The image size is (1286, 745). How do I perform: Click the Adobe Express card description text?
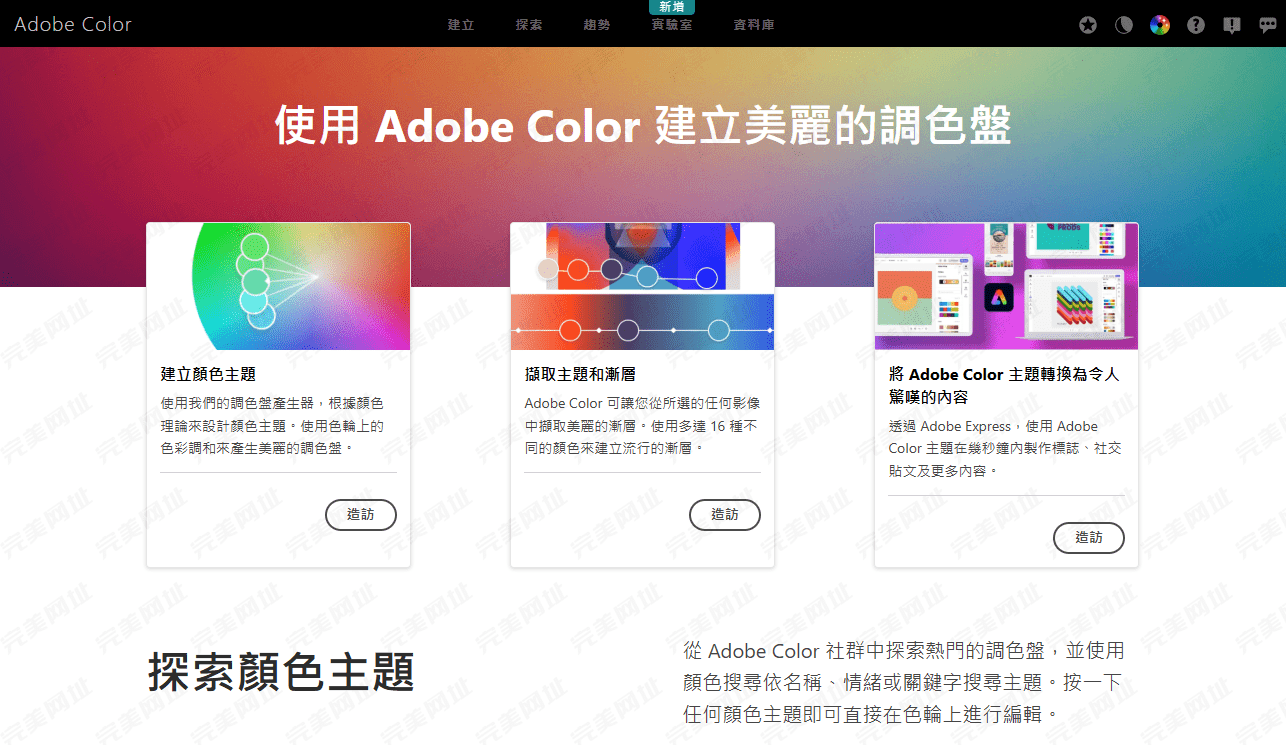(1005, 448)
